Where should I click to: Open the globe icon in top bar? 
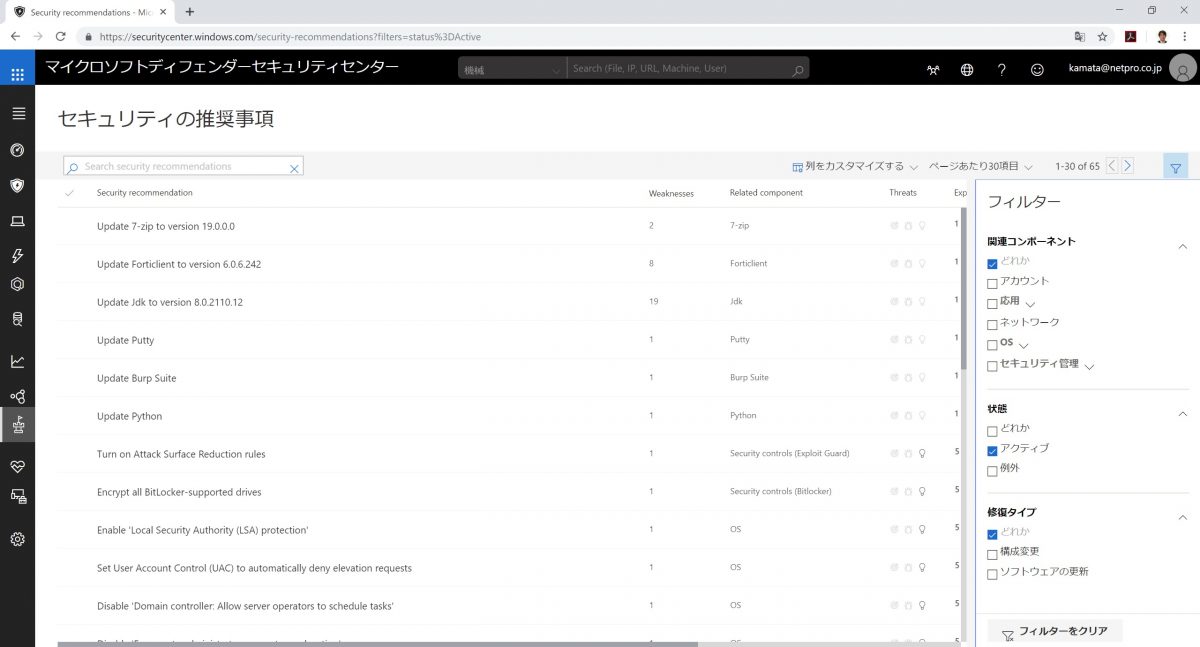coord(967,70)
